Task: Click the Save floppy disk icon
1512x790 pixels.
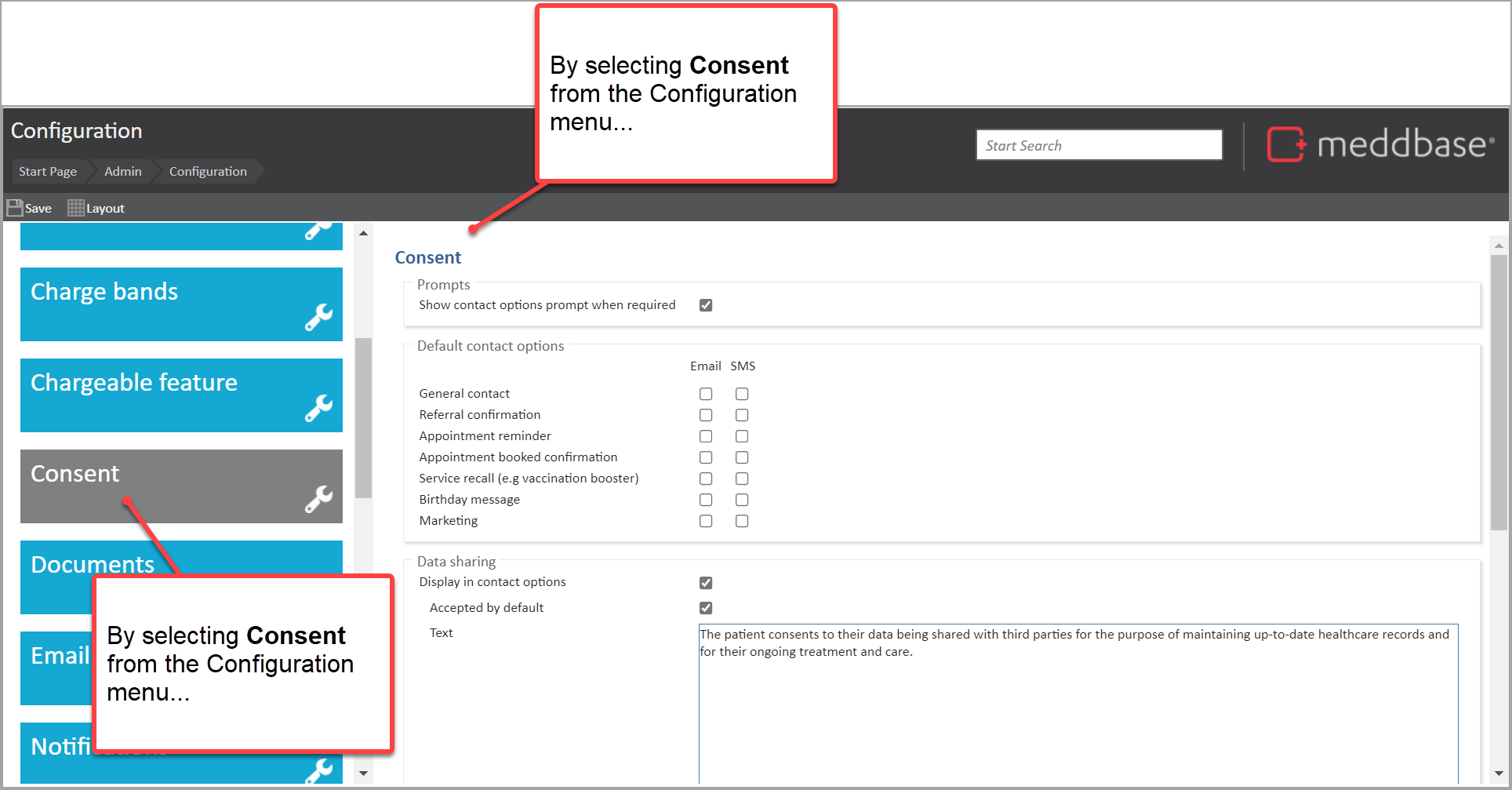Action: (15, 208)
